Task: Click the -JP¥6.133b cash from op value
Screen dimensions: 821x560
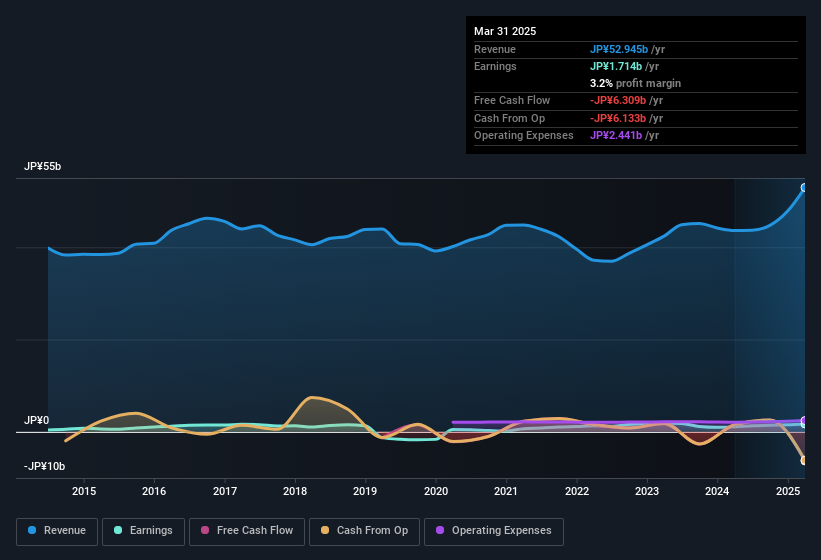Action: [x=618, y=118]
